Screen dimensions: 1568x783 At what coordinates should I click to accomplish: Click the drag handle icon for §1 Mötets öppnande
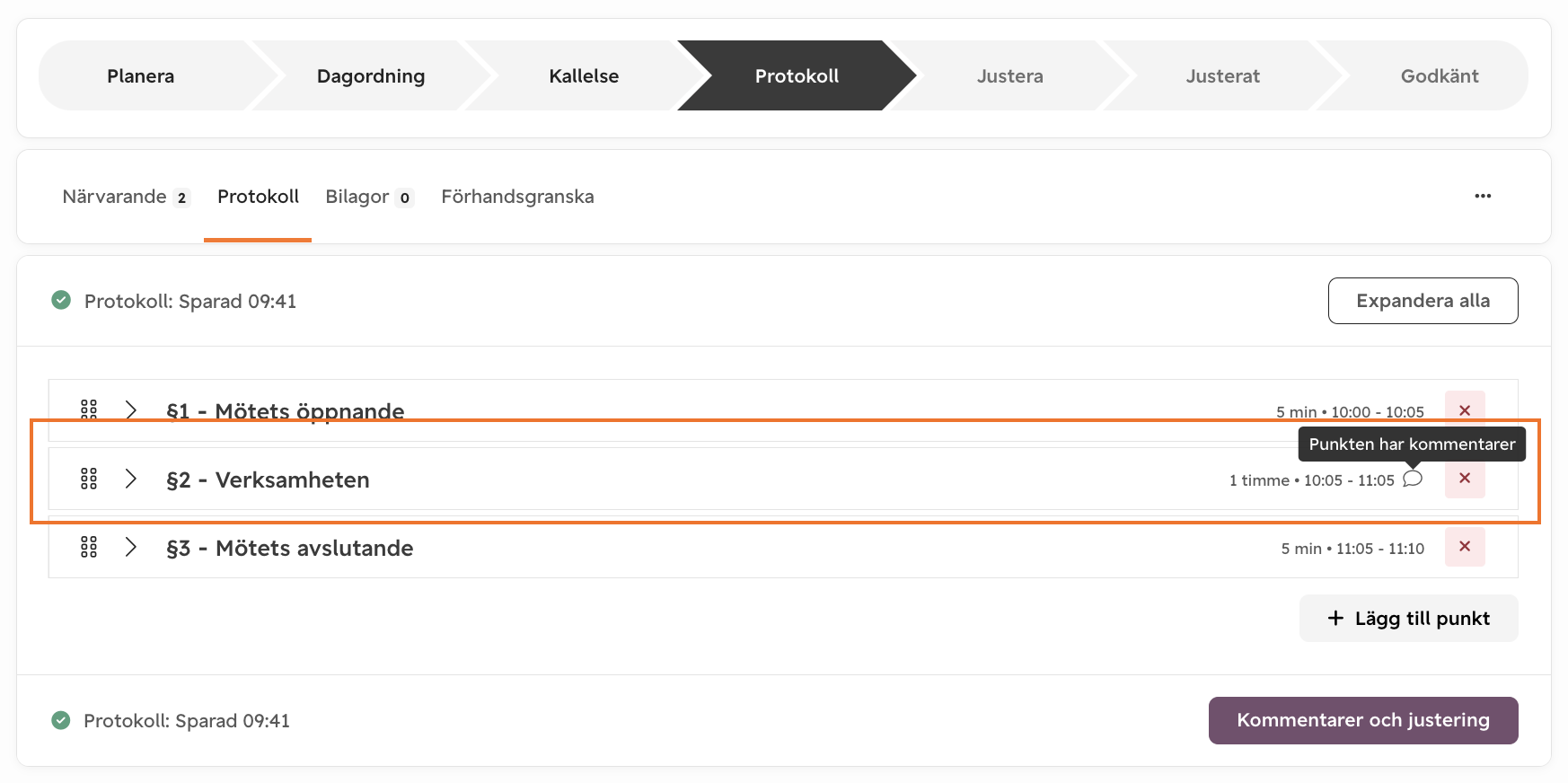point(89,410)
